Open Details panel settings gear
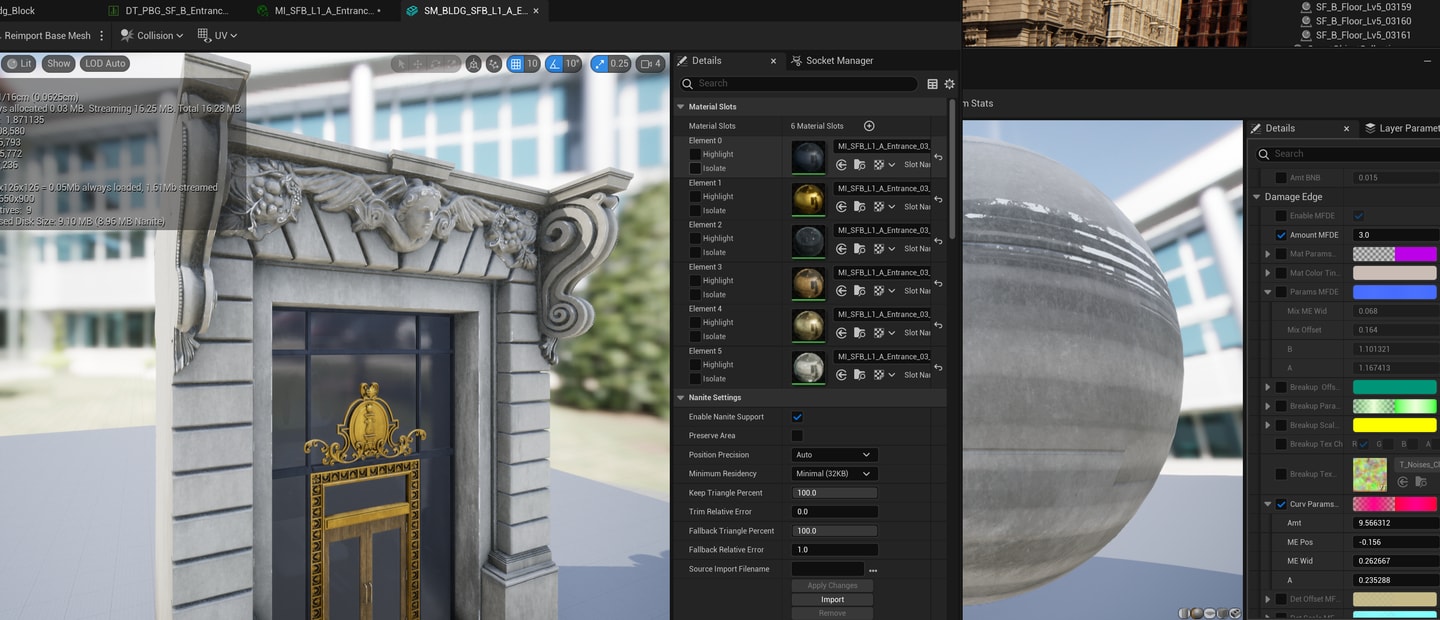This screenshot has height=620, width=1440. [x=949, y=84]
